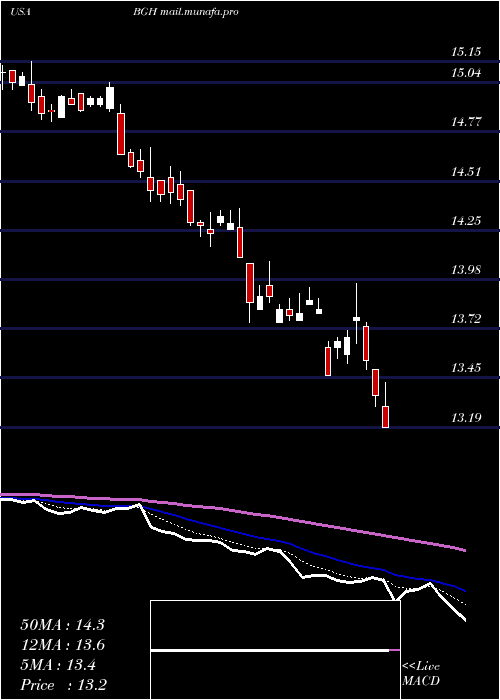This screenshot has height=700, width=500.
Task: Click the Price : 13.2 reading
Action: (63, 685)
